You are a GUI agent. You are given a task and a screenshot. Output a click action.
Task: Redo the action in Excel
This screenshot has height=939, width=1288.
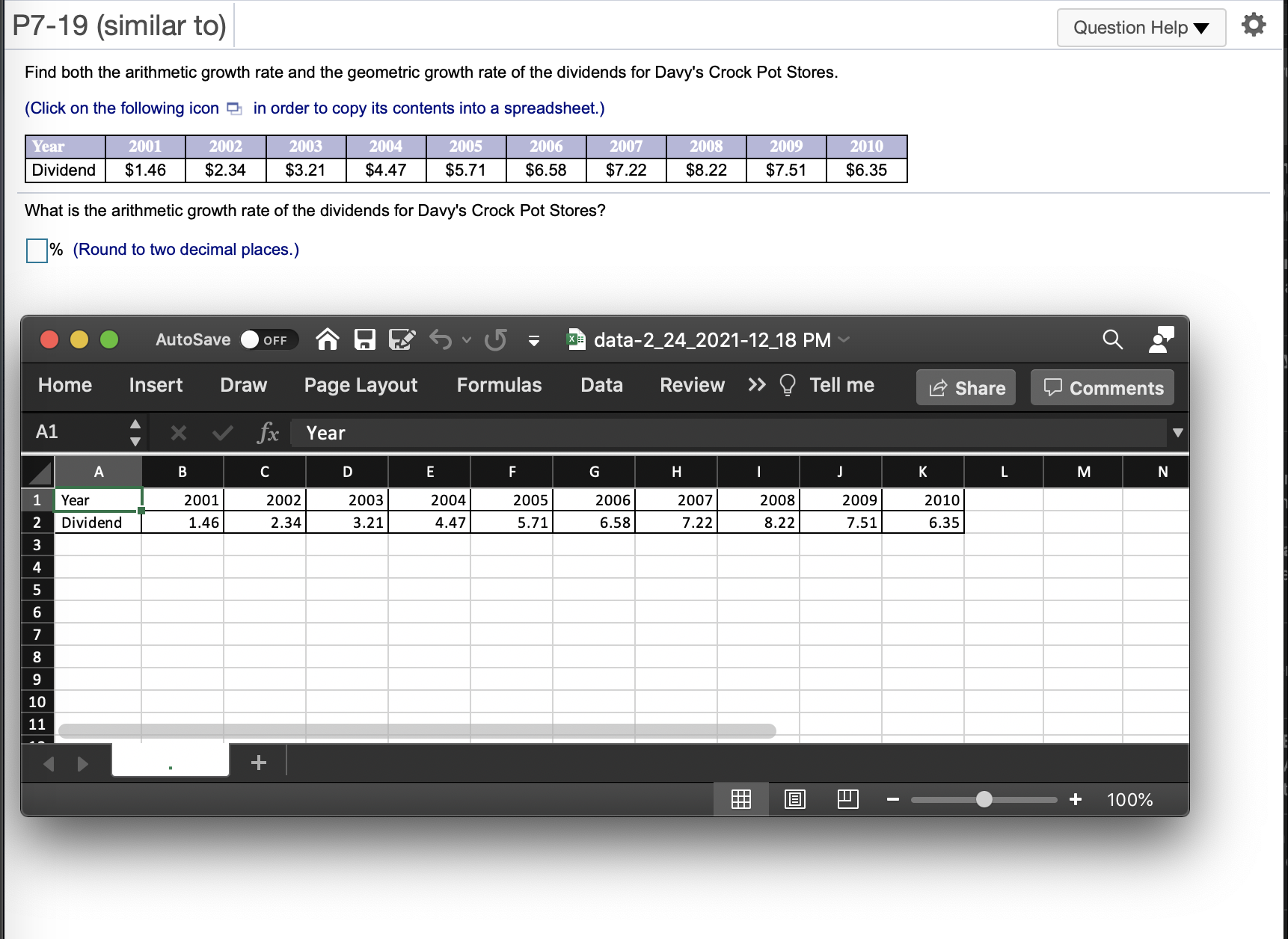point(495,339)
